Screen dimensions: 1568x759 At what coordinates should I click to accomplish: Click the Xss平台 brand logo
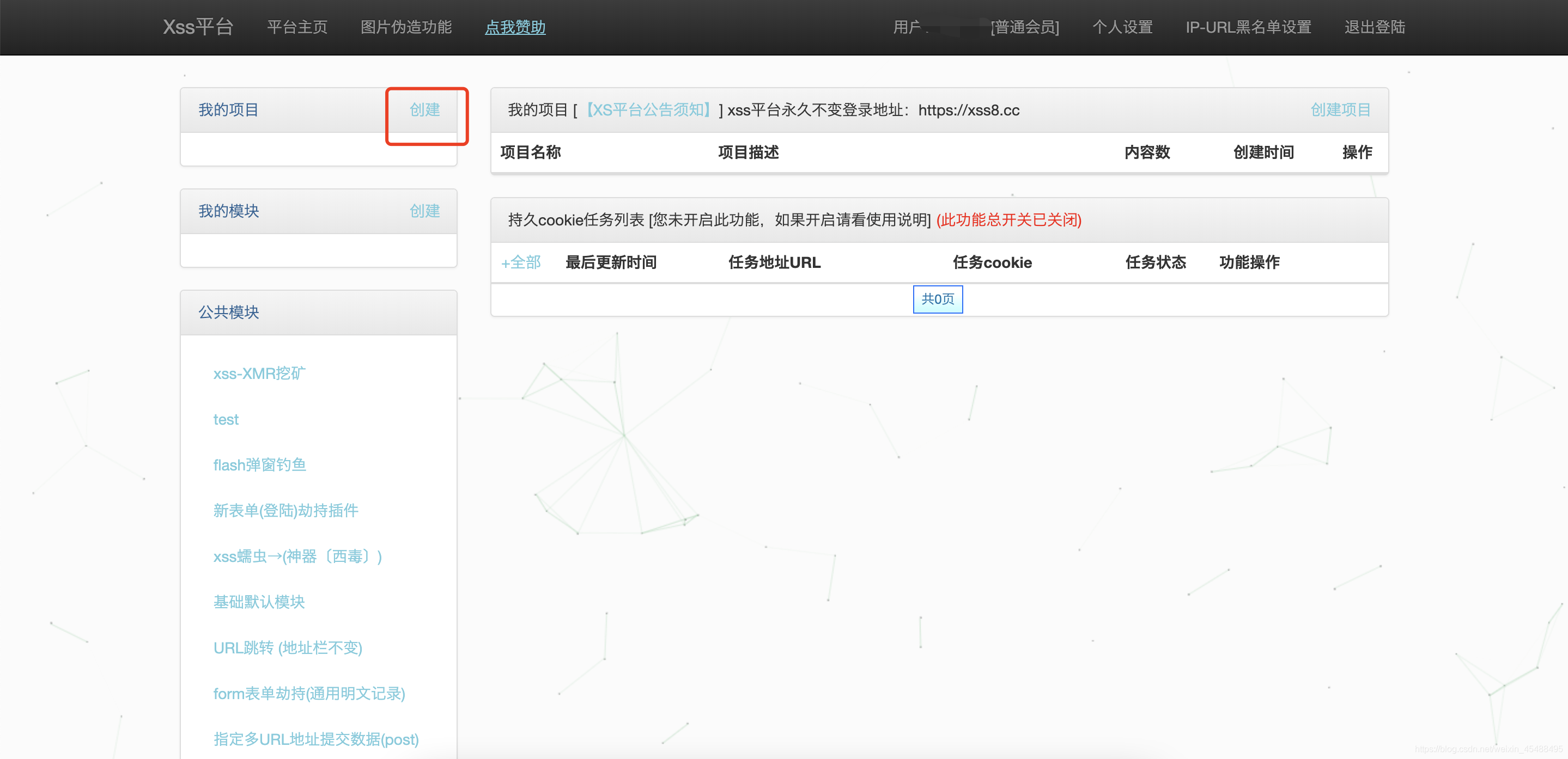198,27
